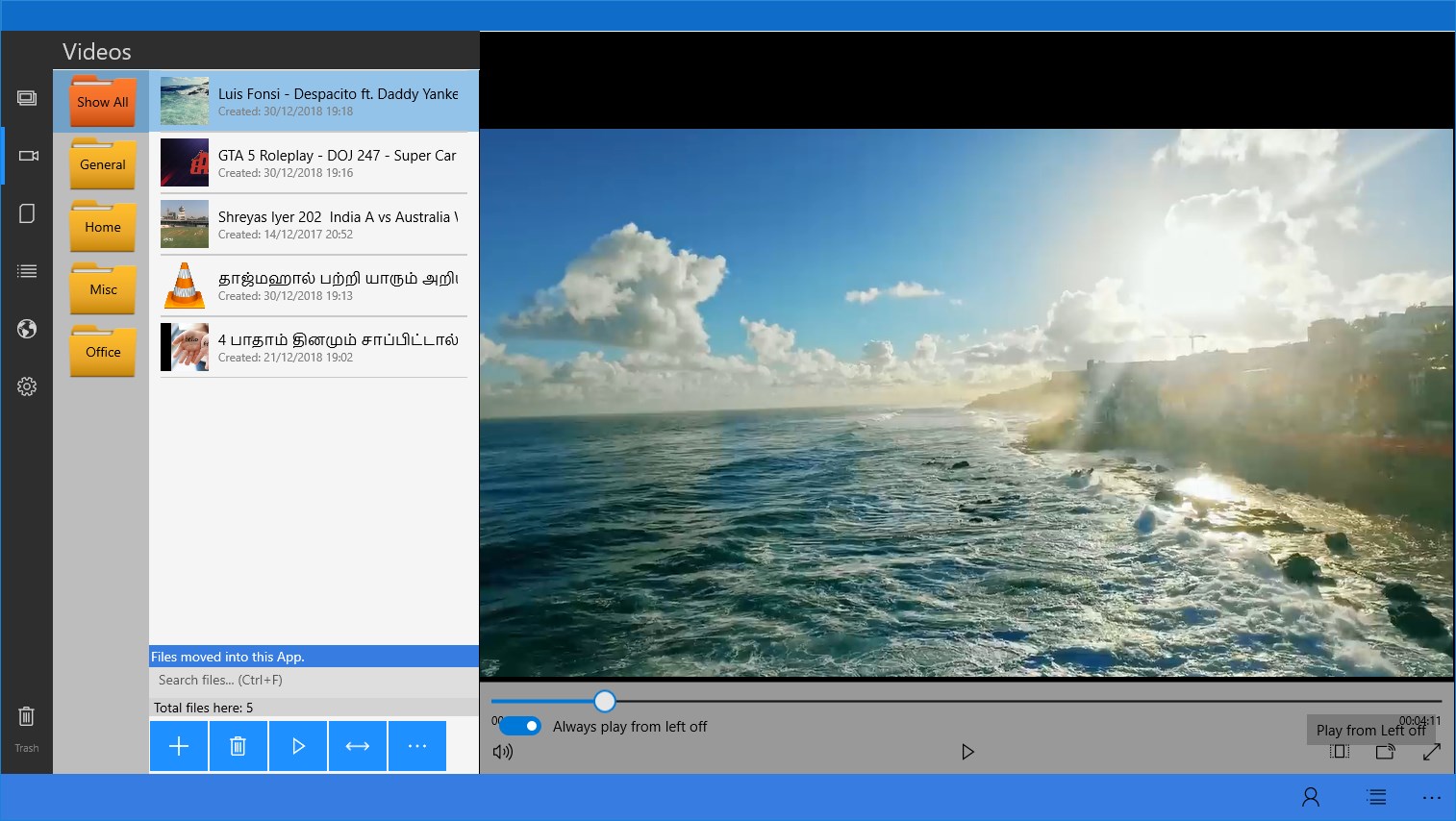The image size is (1456, 821).
Task: Click the cast to device icon
Action: tap(1385, 752)
